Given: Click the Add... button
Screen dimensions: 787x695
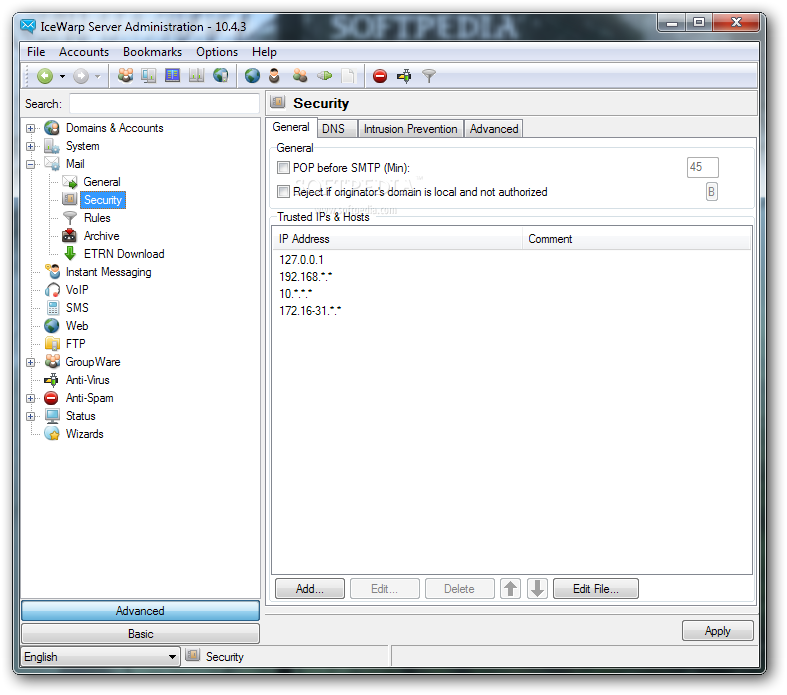Looking at the screenshot, I should [310, 589].
